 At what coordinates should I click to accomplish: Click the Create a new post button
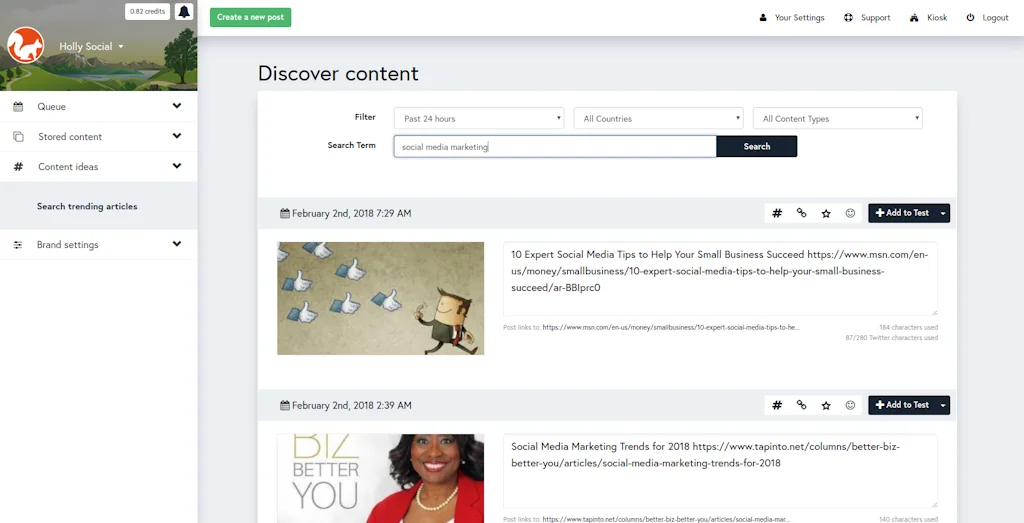coord(250,17)
